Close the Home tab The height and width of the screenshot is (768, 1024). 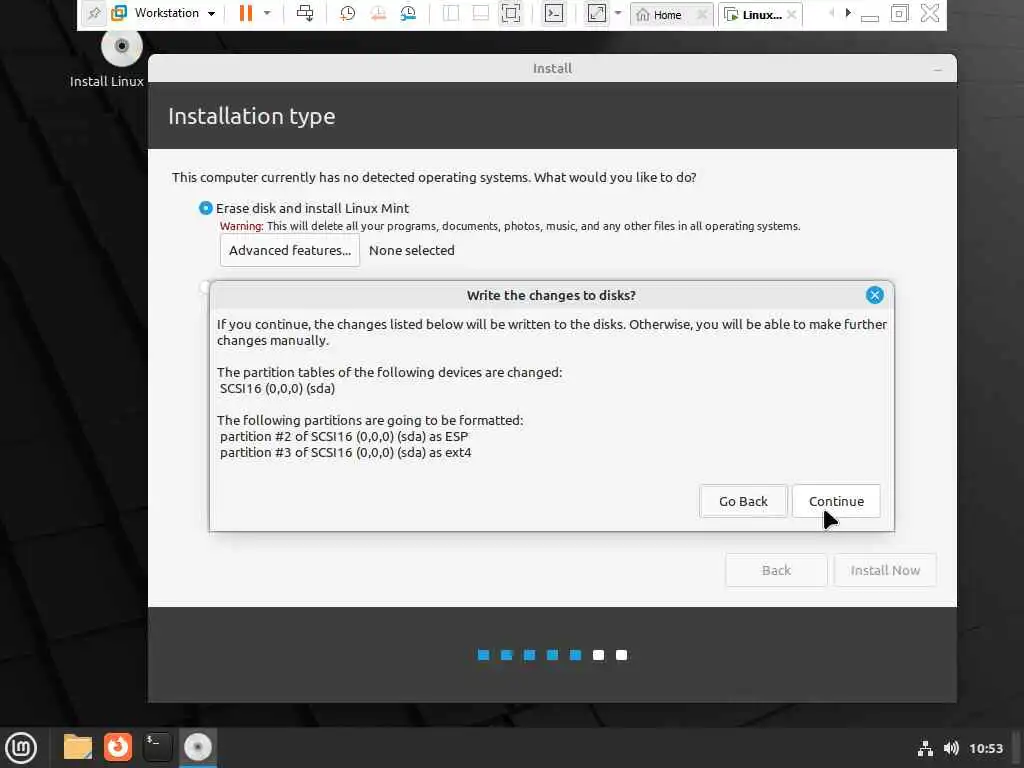tap(702, 14)
